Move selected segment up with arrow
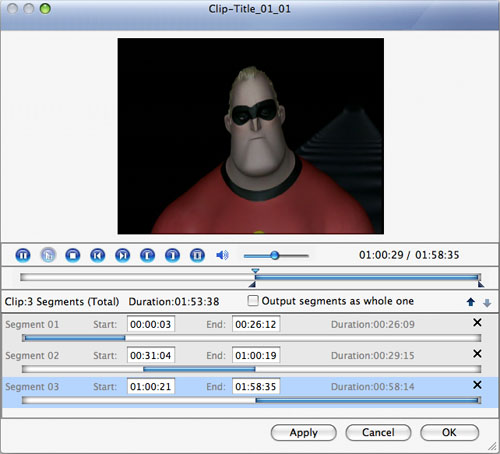 pyautogui.click(x=471, y=302)
